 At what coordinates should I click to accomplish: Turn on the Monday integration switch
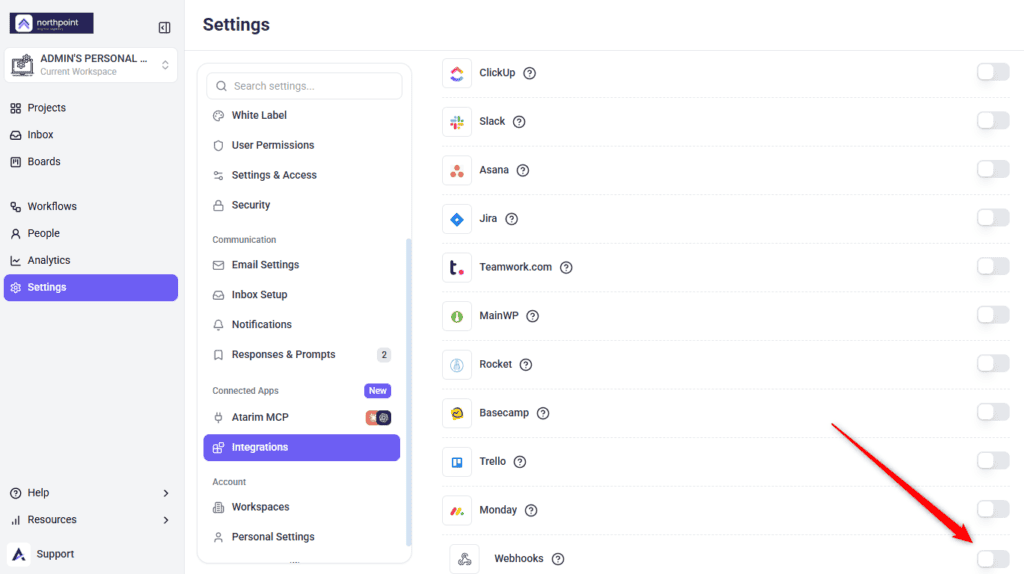(993, 509)
